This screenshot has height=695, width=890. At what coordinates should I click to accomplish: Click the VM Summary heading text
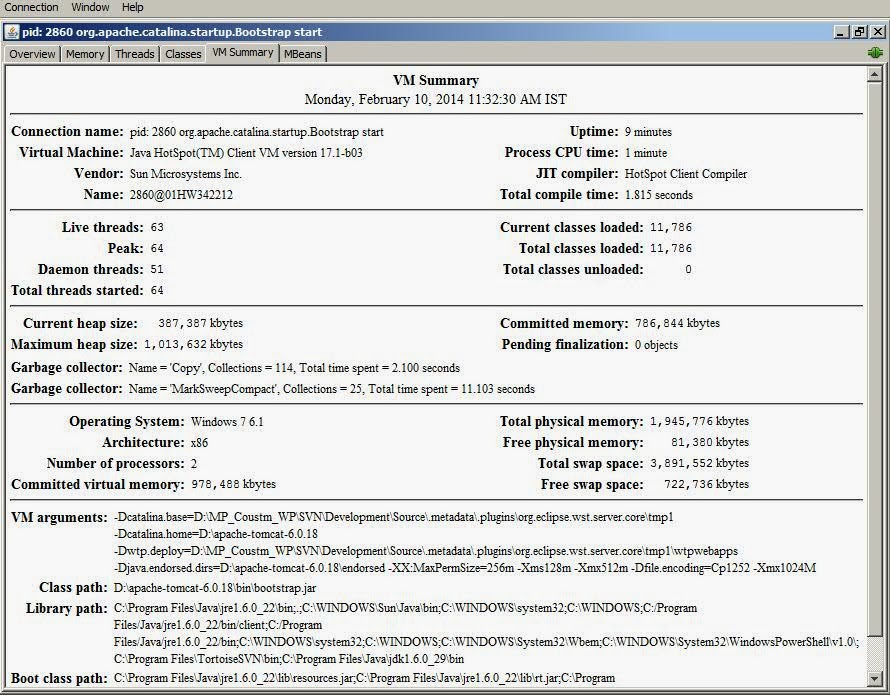(x=436, y=80)
